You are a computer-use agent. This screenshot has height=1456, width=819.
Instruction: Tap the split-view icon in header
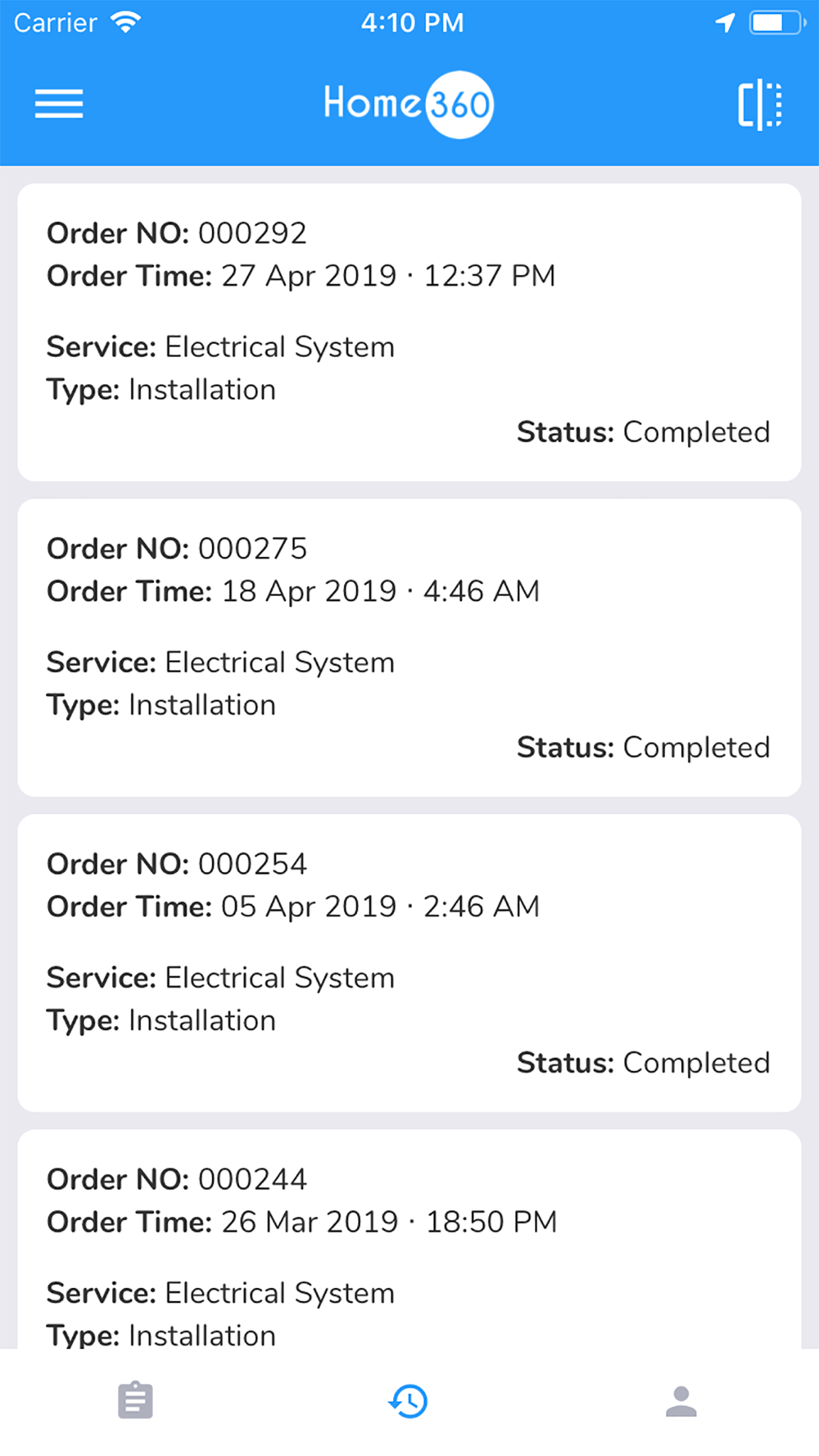pos(760,105)
